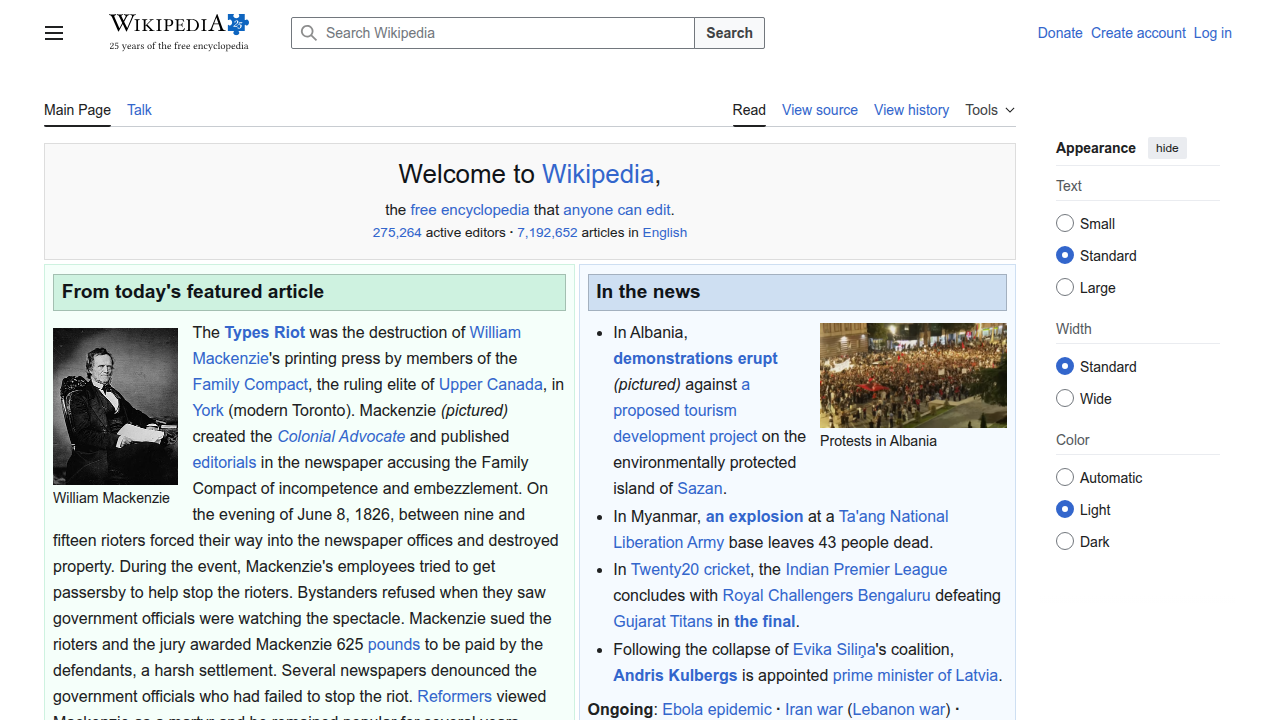Click the prime minister of Latvia link

(x=915, y=675)
